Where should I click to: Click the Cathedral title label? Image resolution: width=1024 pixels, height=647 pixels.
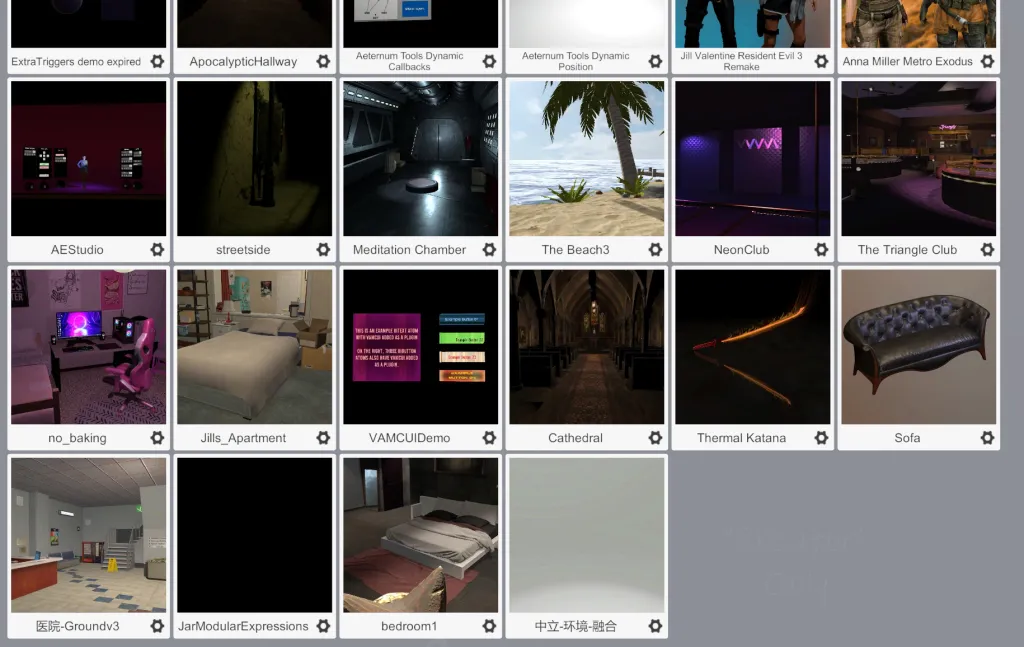575,438
